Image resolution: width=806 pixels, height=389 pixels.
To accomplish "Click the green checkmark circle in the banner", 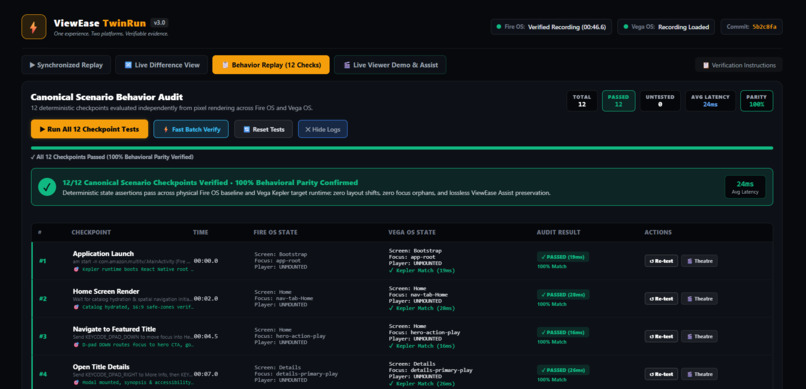I will pyautogui.click(x=47, y=187).
